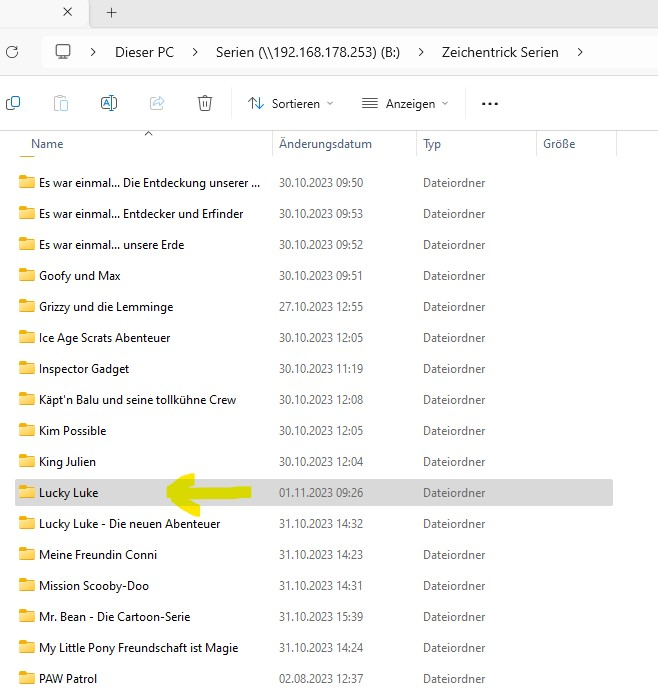Image resolution: width=658 pixels, height=692 pixels.
Task: Select folder Es war einmal... Entdecker und Erfinder
Action: click(x=141, y=214)
